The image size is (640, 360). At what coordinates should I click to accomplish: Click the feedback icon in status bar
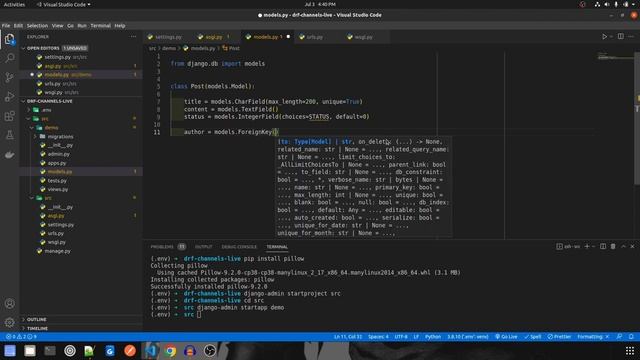click(619, 337)
